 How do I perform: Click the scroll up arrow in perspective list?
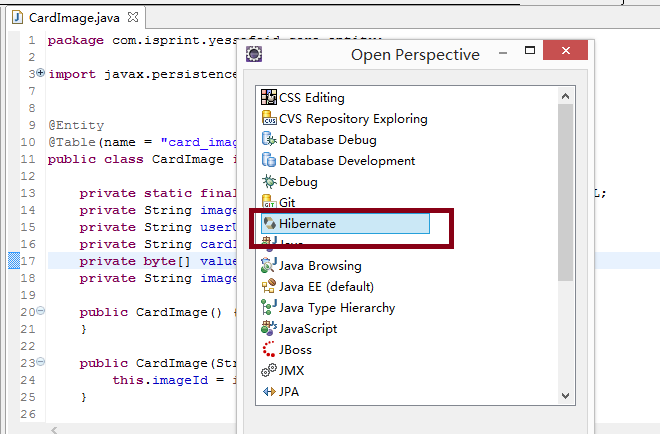tap(565, 96)
